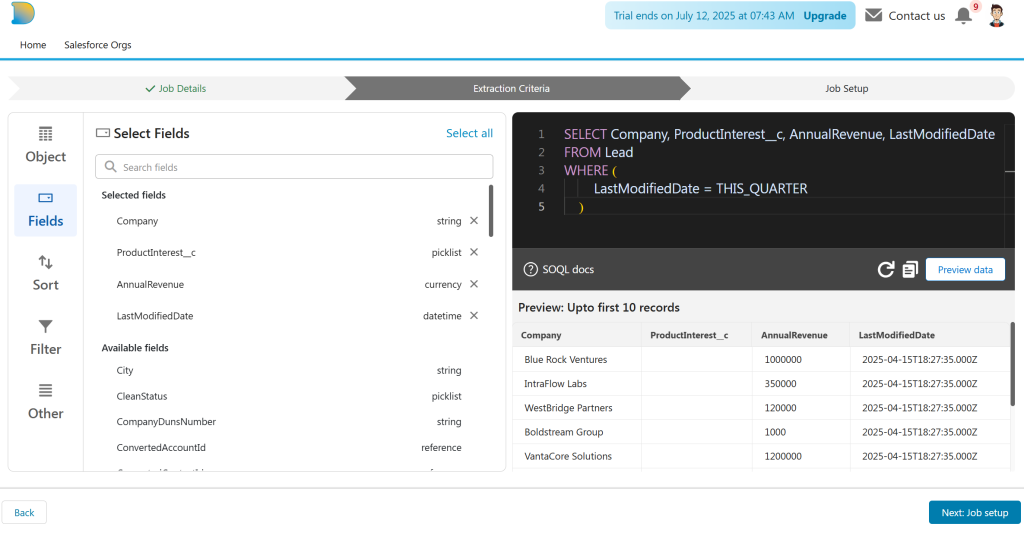Viewport: 1024px width, 533px height.
Task: Remove ProductInterest__c from selected fields
Action: tap(474, 253)
